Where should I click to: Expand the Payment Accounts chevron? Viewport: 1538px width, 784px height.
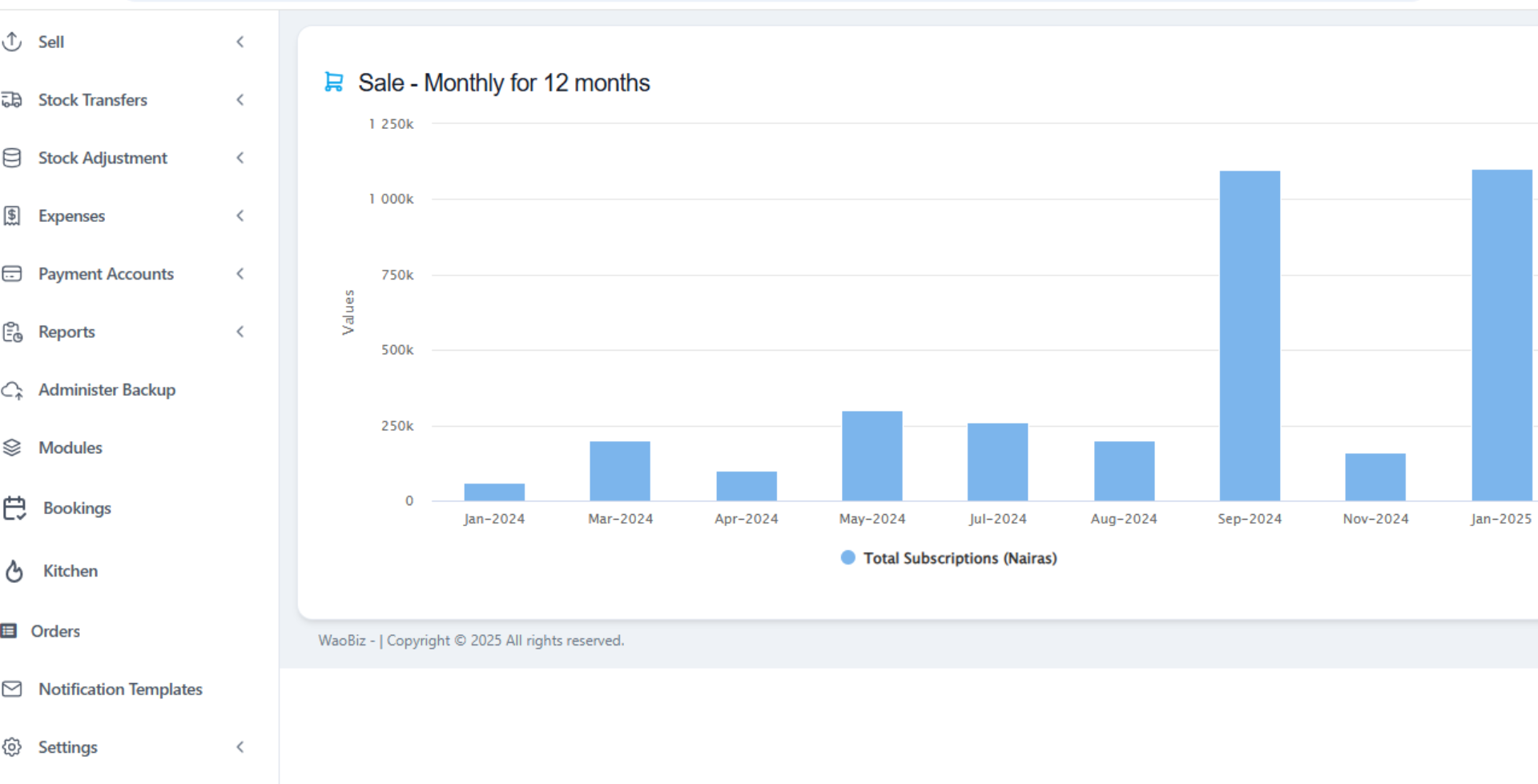pos(240,274)
